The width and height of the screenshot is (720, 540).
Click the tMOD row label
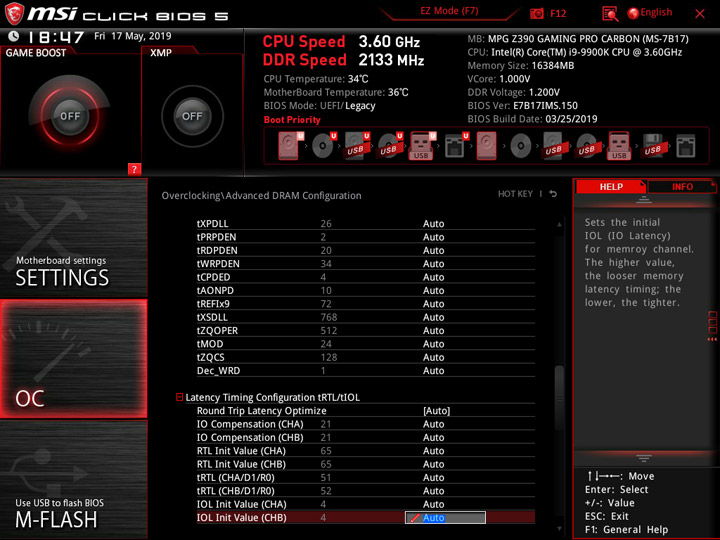click(x=210, y=344)
